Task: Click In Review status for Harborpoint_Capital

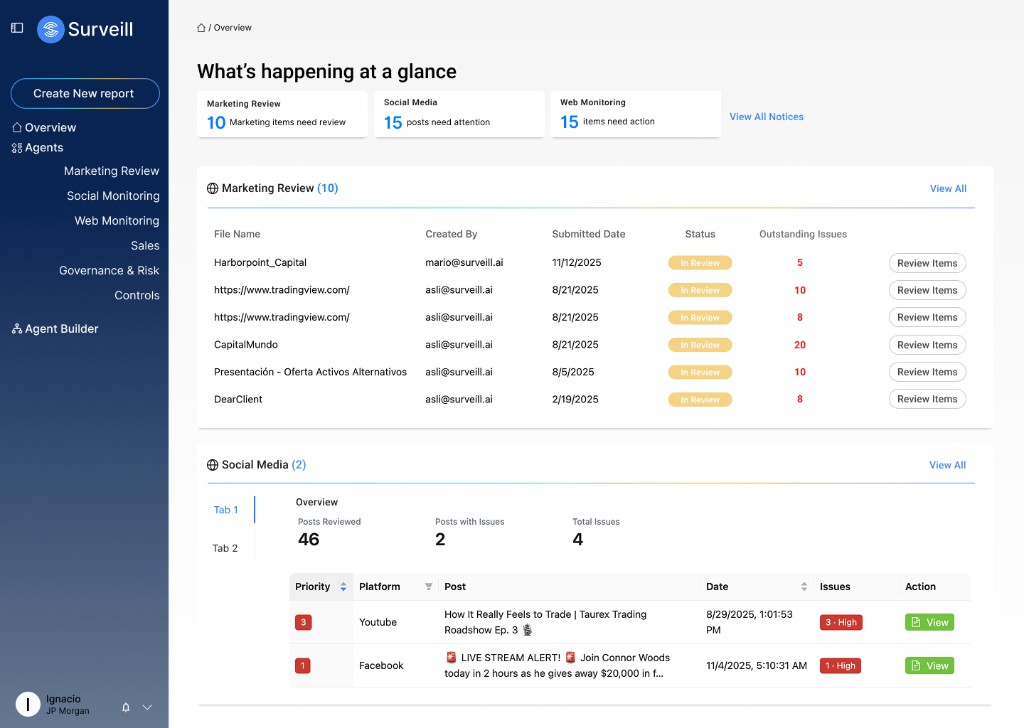Action: [x=700, y=263]
